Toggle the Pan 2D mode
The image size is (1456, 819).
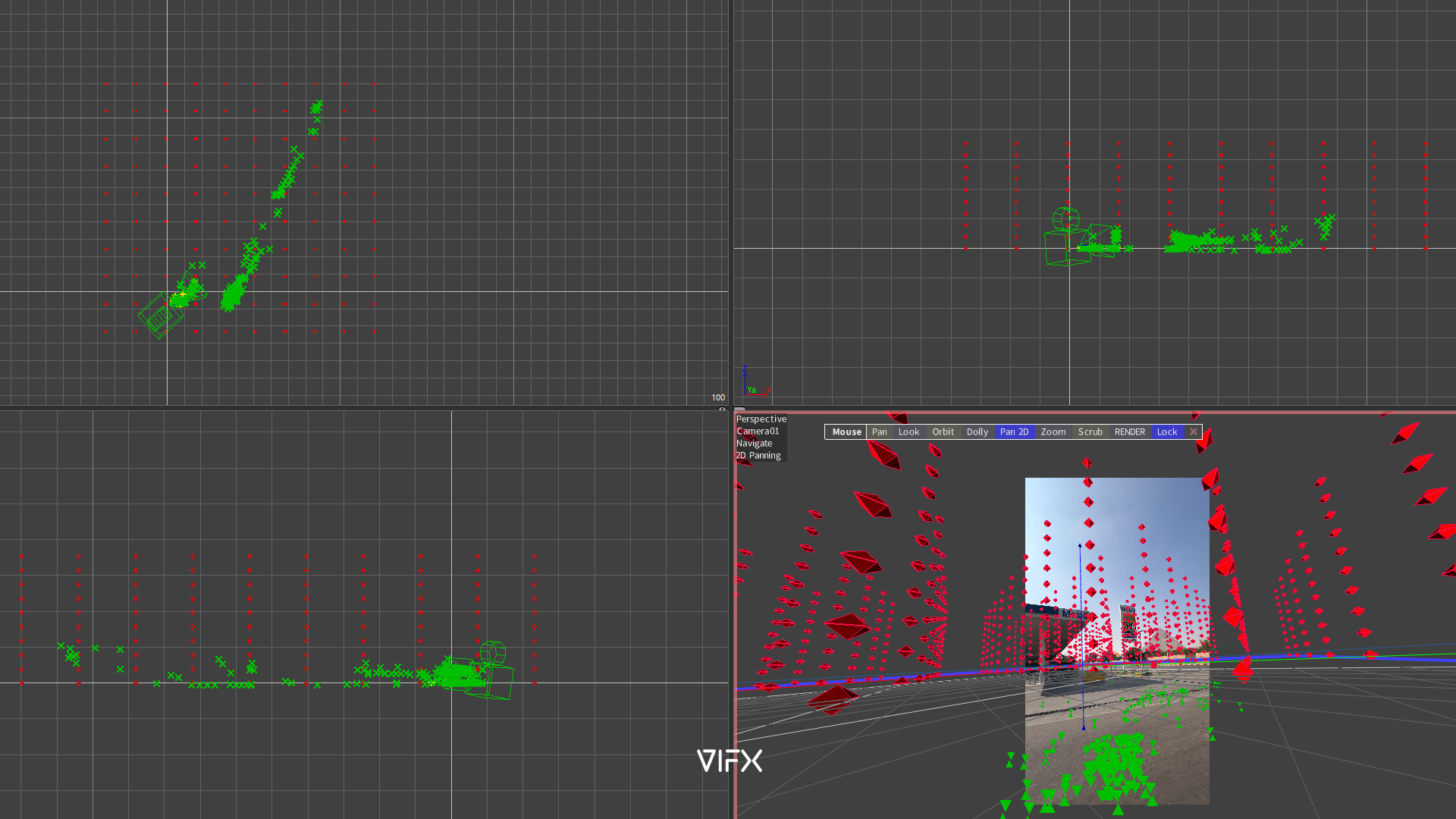1014,431
